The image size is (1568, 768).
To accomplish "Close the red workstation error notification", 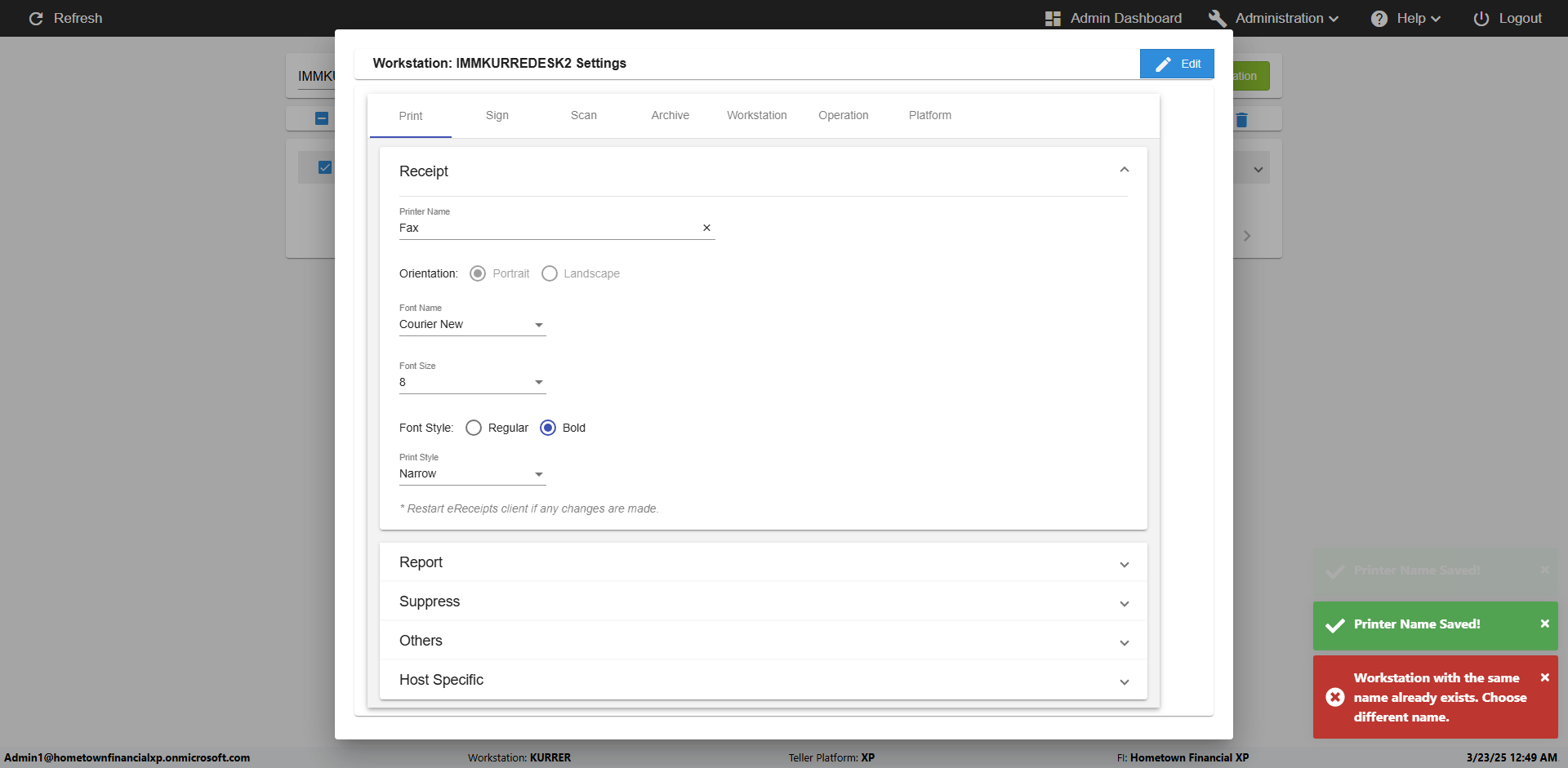I will 1544,677.
